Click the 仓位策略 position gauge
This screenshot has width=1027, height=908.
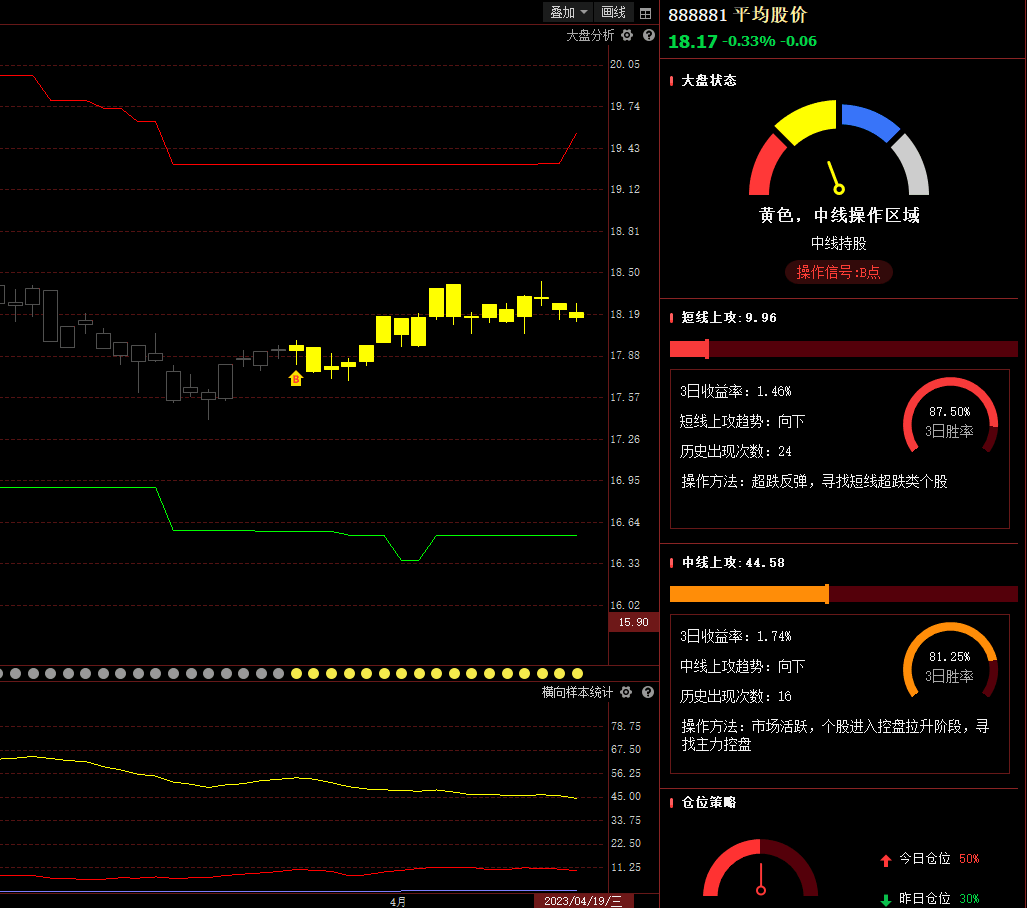(760, 868)
